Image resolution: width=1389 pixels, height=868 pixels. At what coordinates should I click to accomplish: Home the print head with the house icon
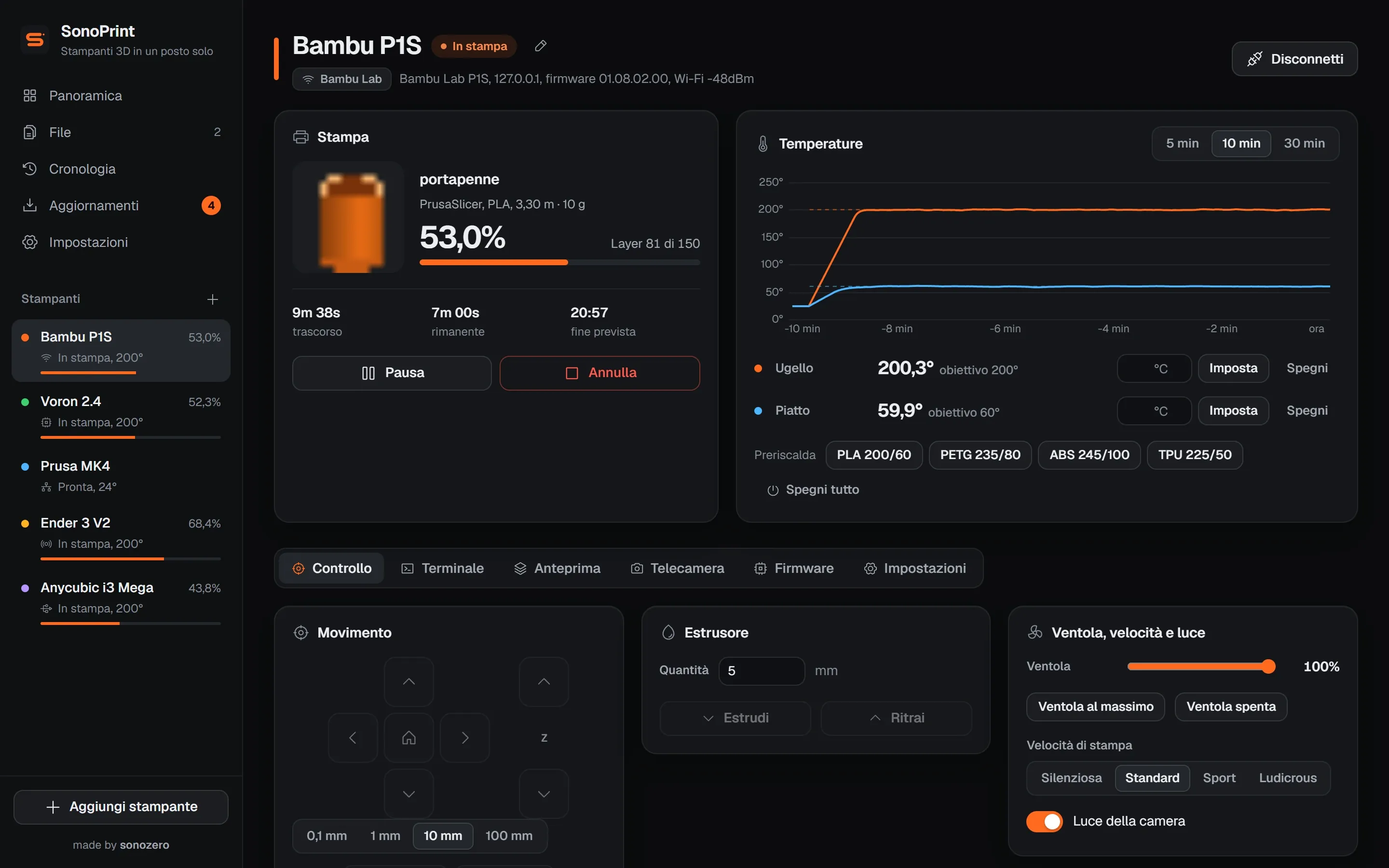(x=409, y=738)
